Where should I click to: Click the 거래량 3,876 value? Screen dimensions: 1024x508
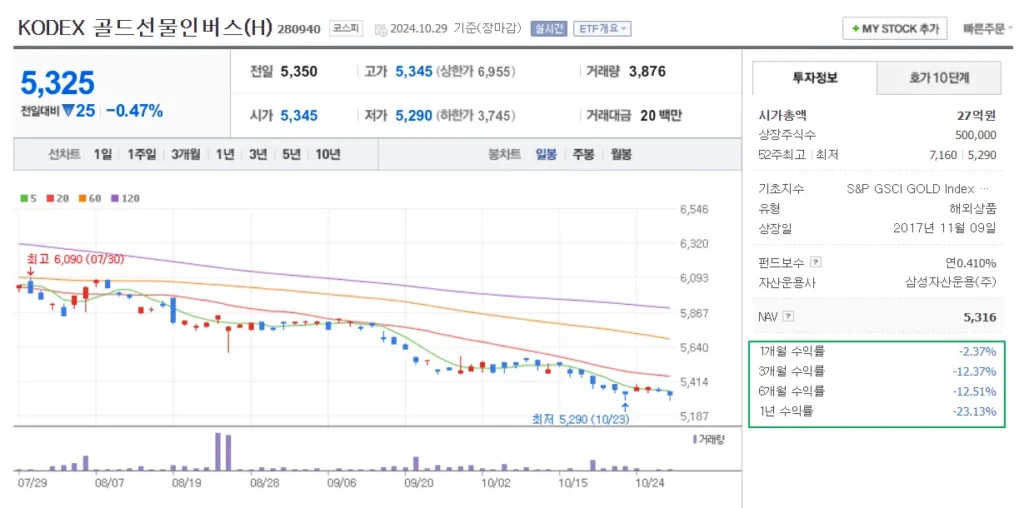[647, 72]
